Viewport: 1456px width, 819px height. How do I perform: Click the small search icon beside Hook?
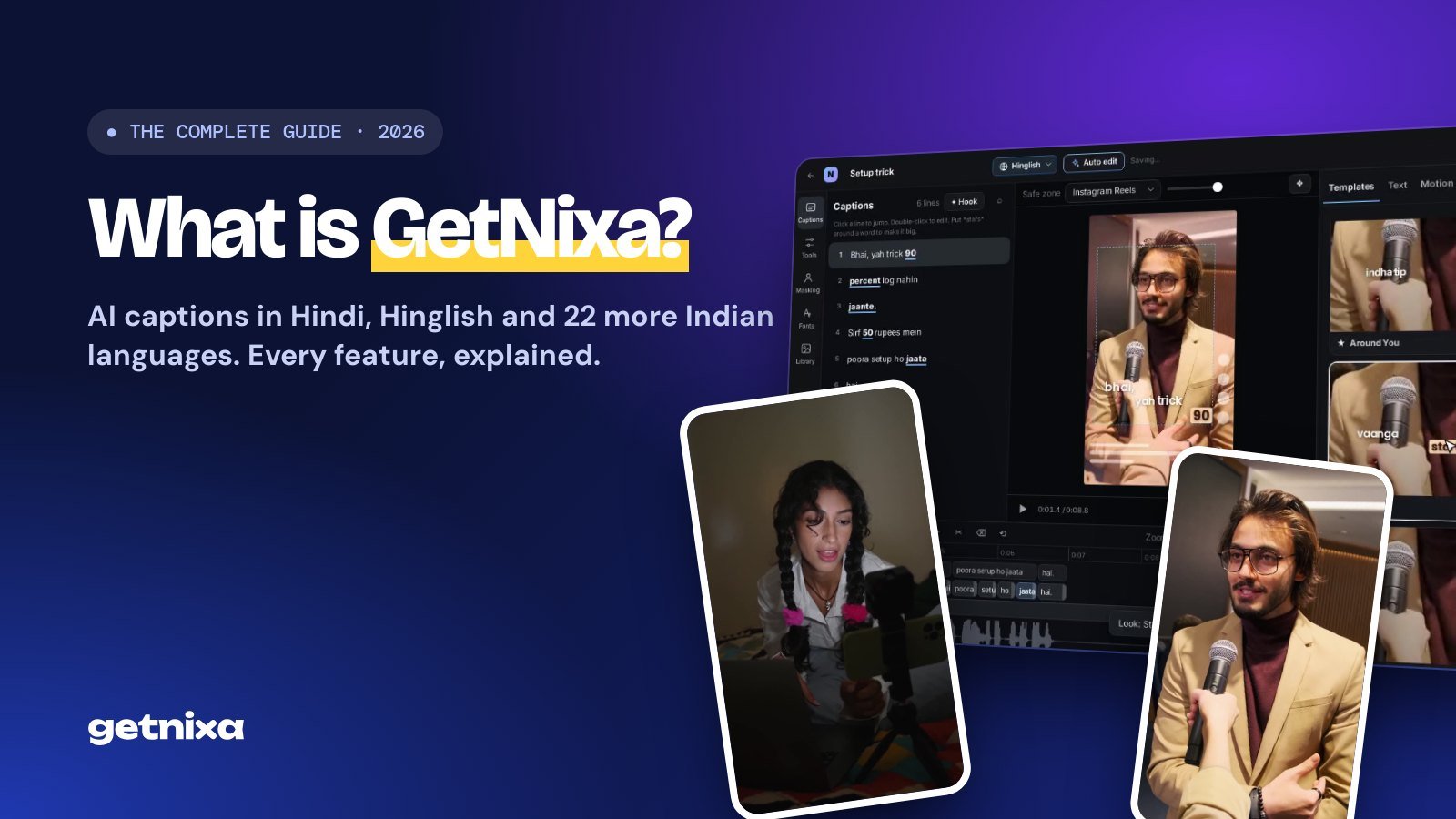(x=999, y=201)
